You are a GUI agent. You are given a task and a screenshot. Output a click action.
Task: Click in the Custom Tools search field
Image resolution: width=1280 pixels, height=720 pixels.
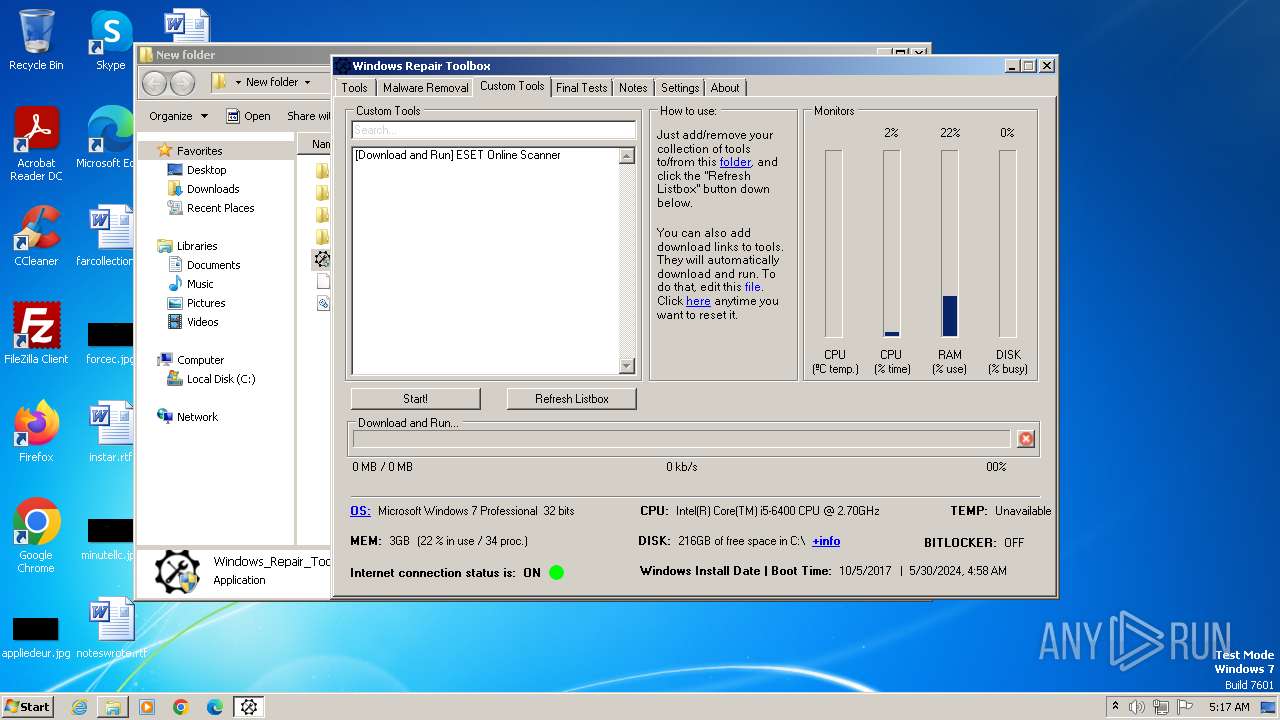493,130
